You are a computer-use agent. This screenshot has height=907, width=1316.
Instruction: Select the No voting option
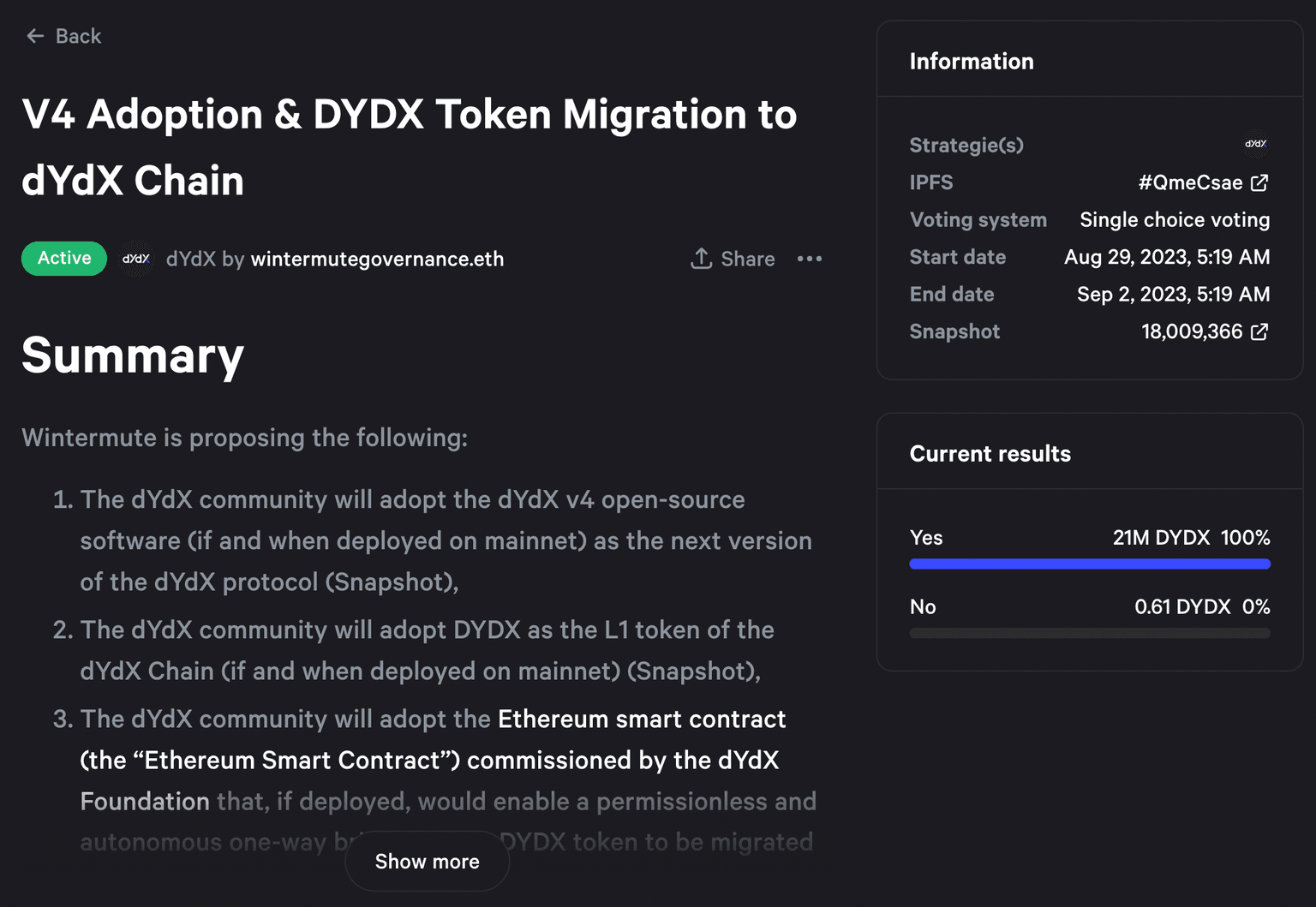tap(923, 607)
